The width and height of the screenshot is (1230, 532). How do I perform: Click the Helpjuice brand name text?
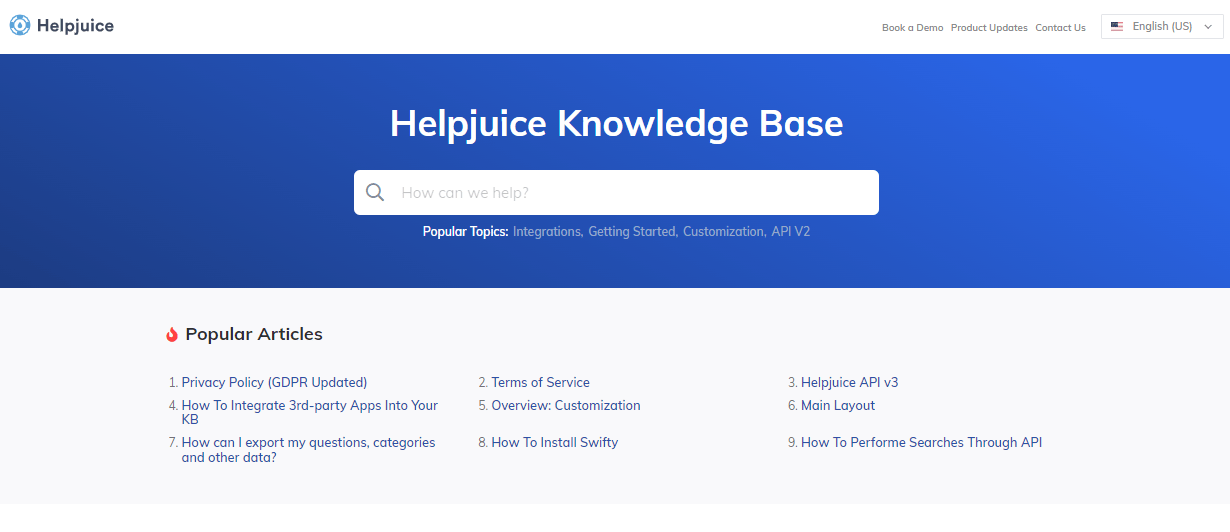pos(75,26)
